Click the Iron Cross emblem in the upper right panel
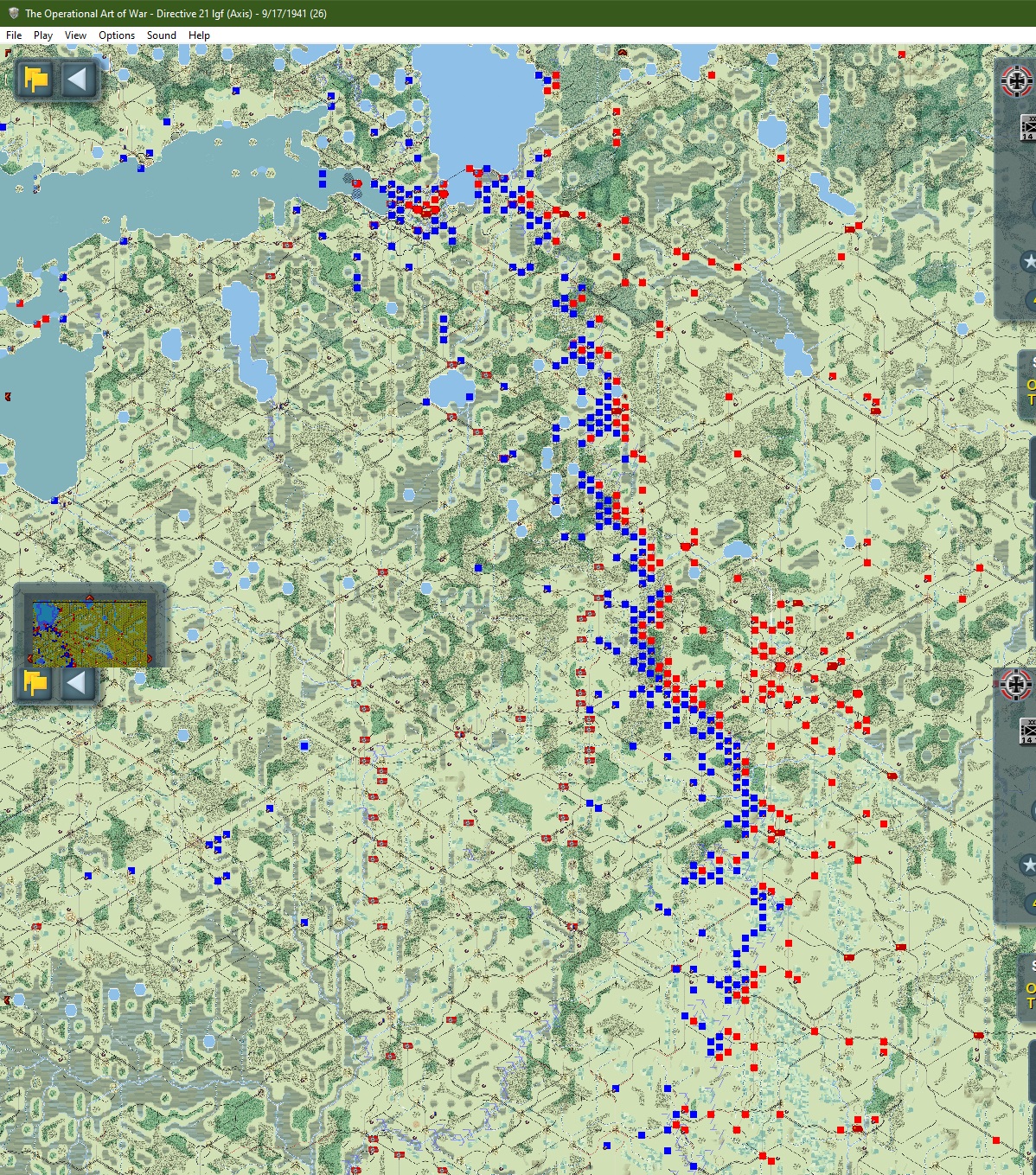Image resolution: width=1036 pixels, height=1175 pixels. coord(1016,81)
